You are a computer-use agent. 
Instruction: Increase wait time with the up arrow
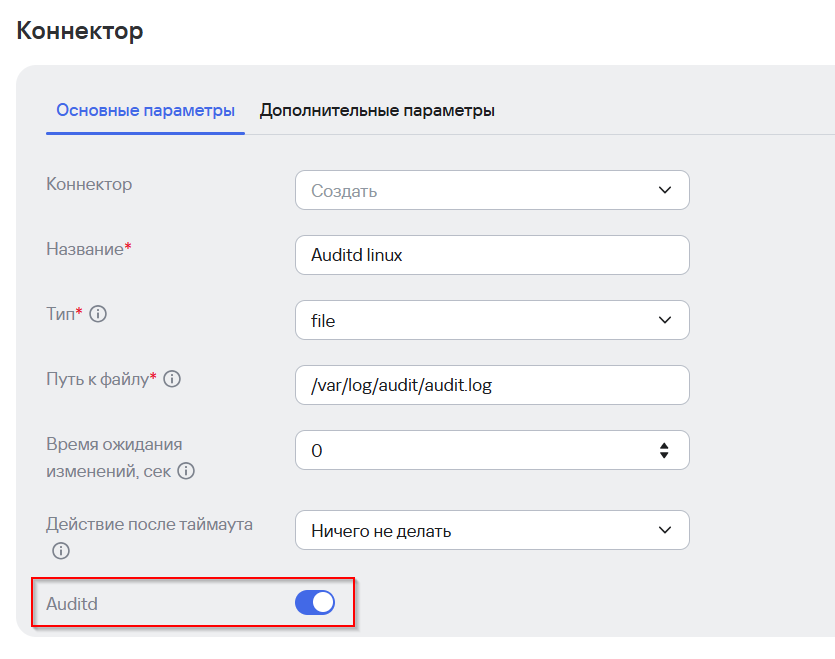(664, 445)
